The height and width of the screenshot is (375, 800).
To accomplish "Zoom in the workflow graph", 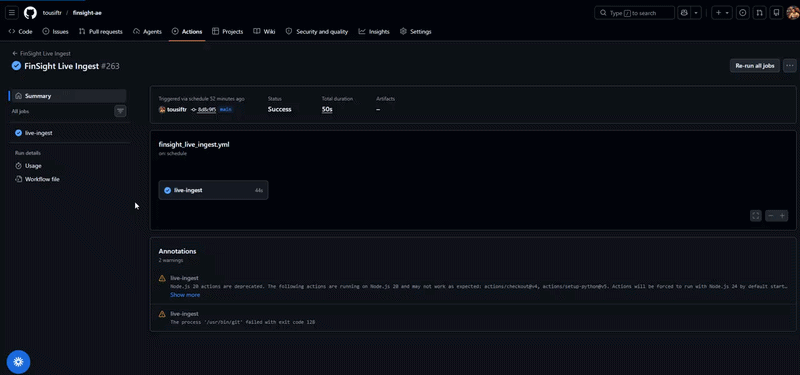I will 782,216.
